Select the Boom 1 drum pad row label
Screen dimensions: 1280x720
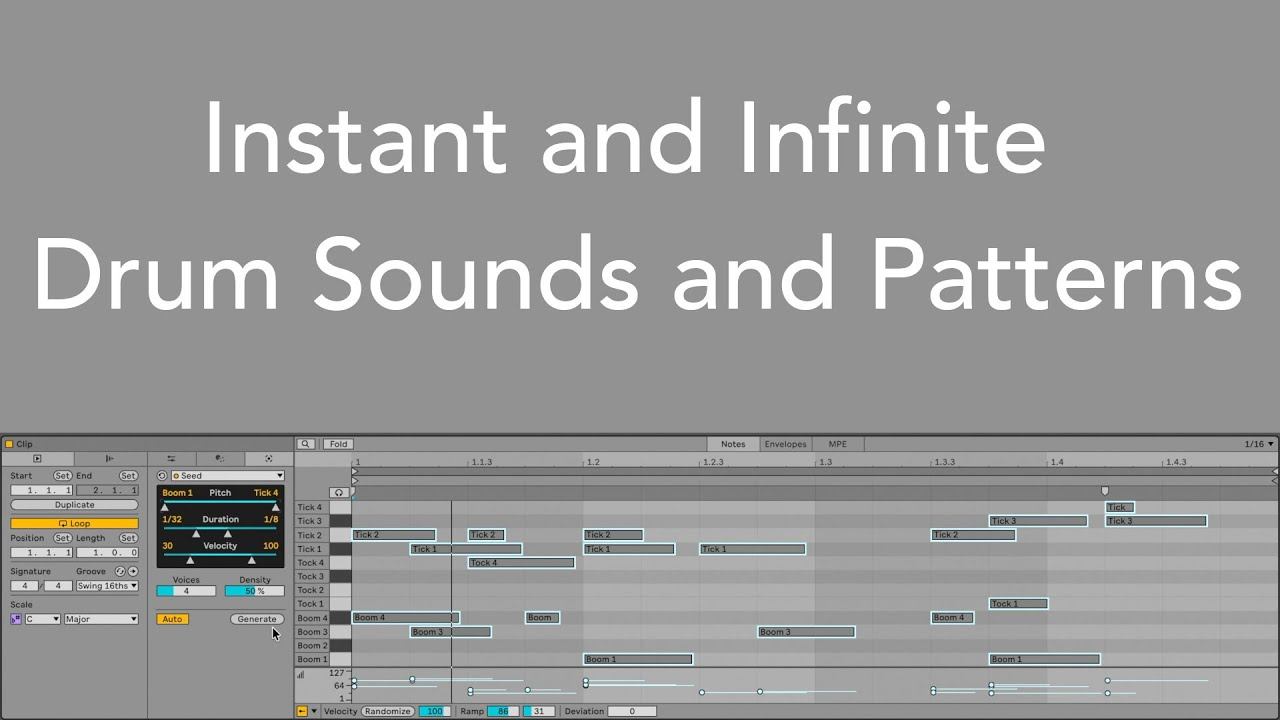coord(311,659)
